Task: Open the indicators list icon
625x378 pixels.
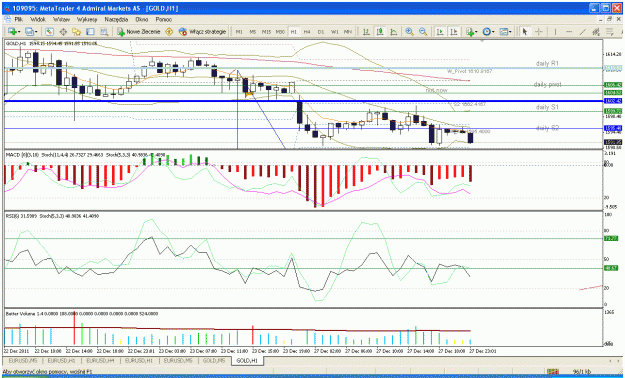Action: click(470, 32)
